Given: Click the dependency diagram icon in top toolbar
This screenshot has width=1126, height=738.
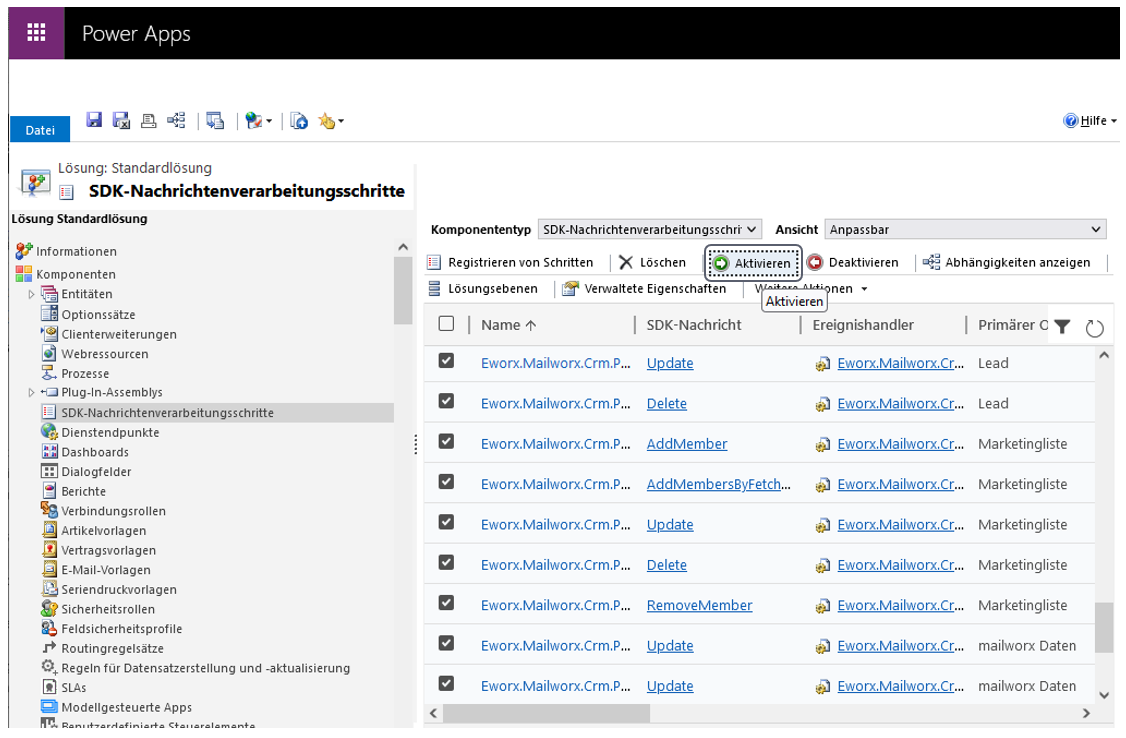Looking at the screenshot, I should (176, 121).
